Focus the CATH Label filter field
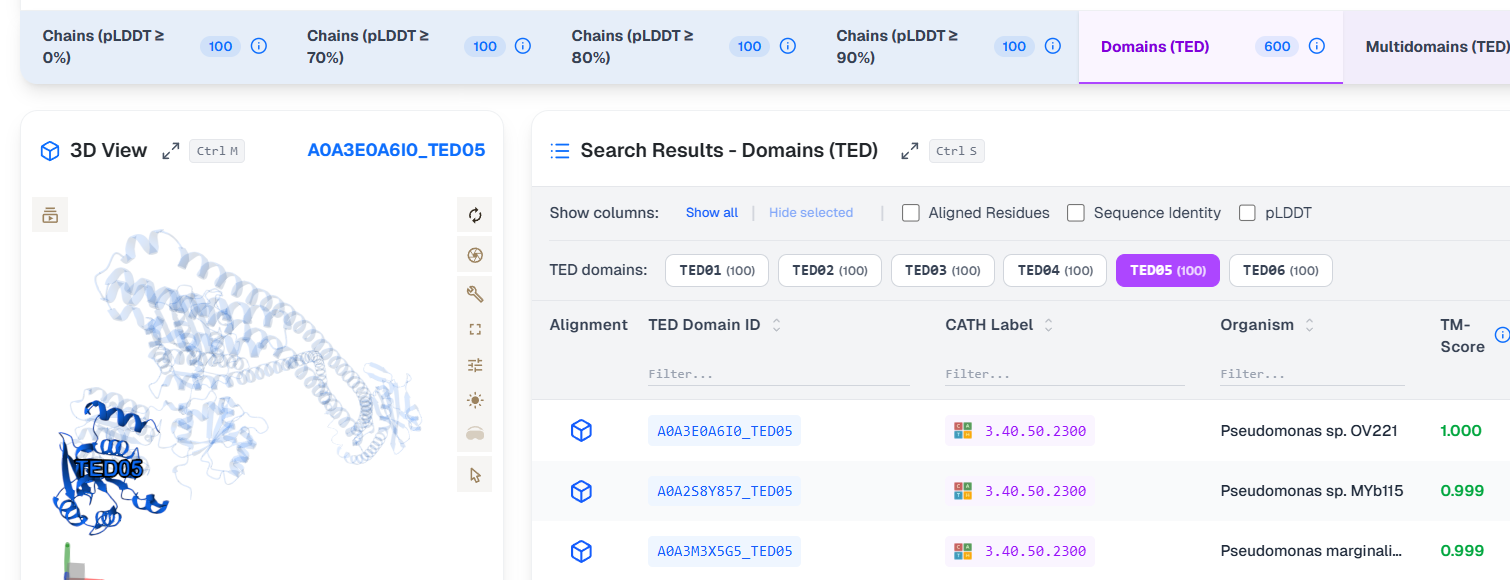The image size is (1510, 580). 1065,374
